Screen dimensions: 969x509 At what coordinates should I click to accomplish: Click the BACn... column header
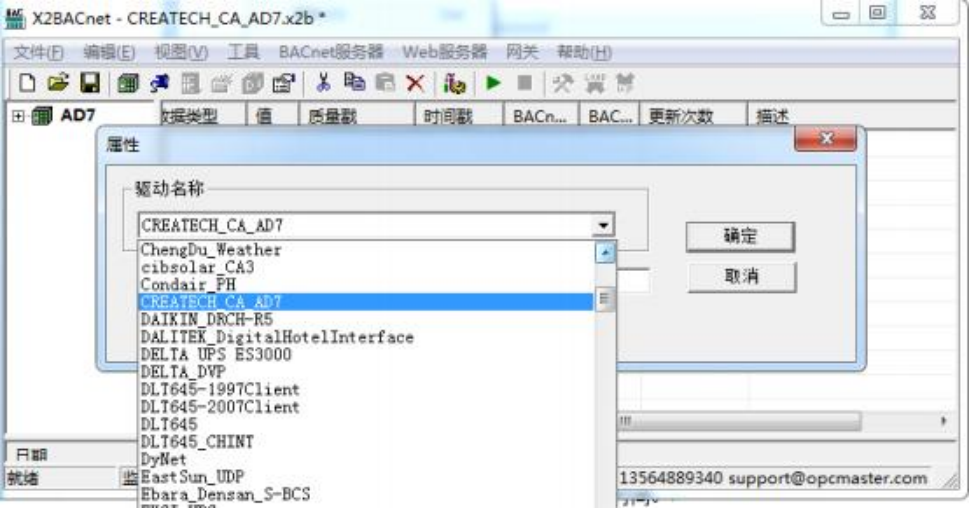pos(540,116)
